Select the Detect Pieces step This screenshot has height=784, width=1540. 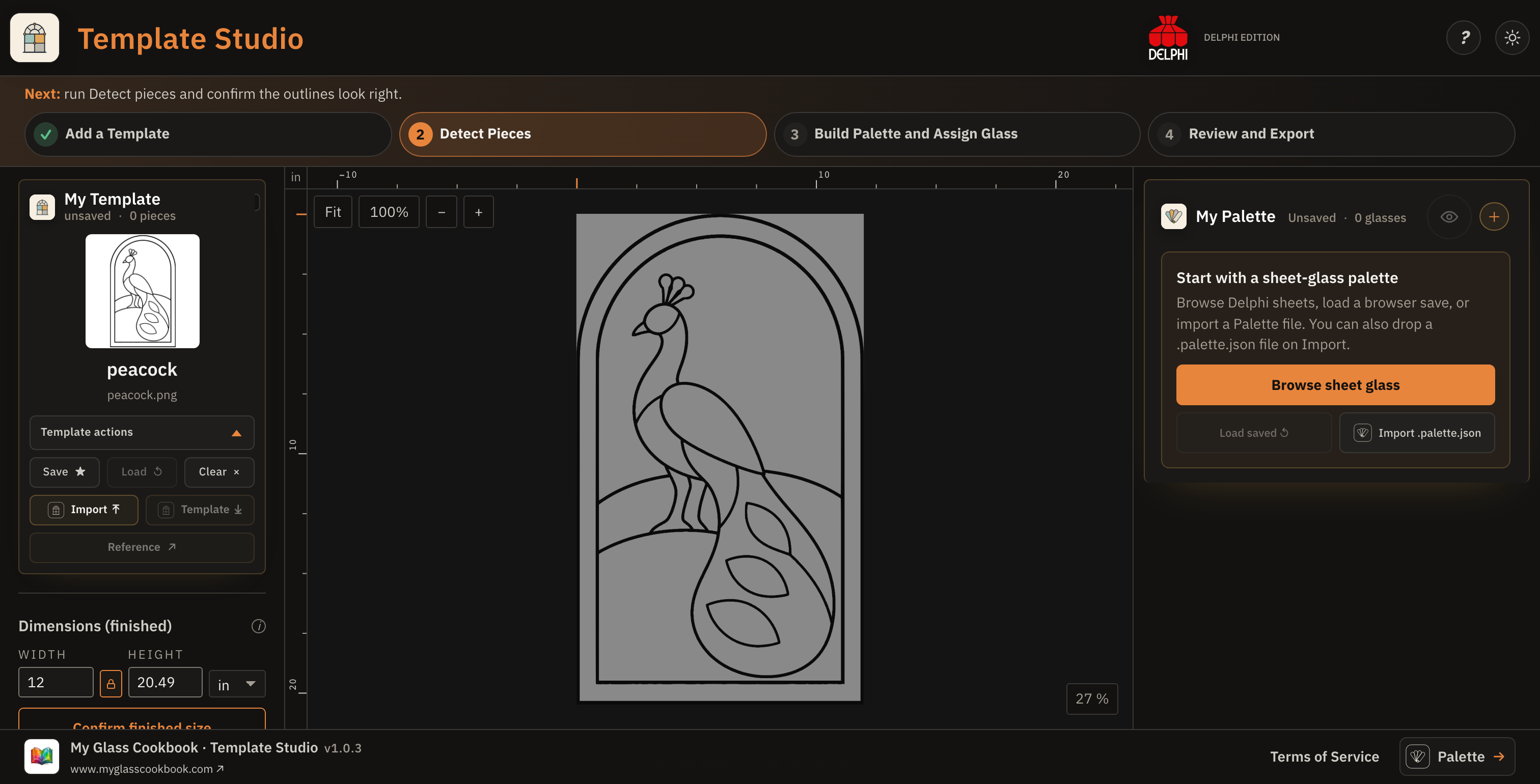583,134
